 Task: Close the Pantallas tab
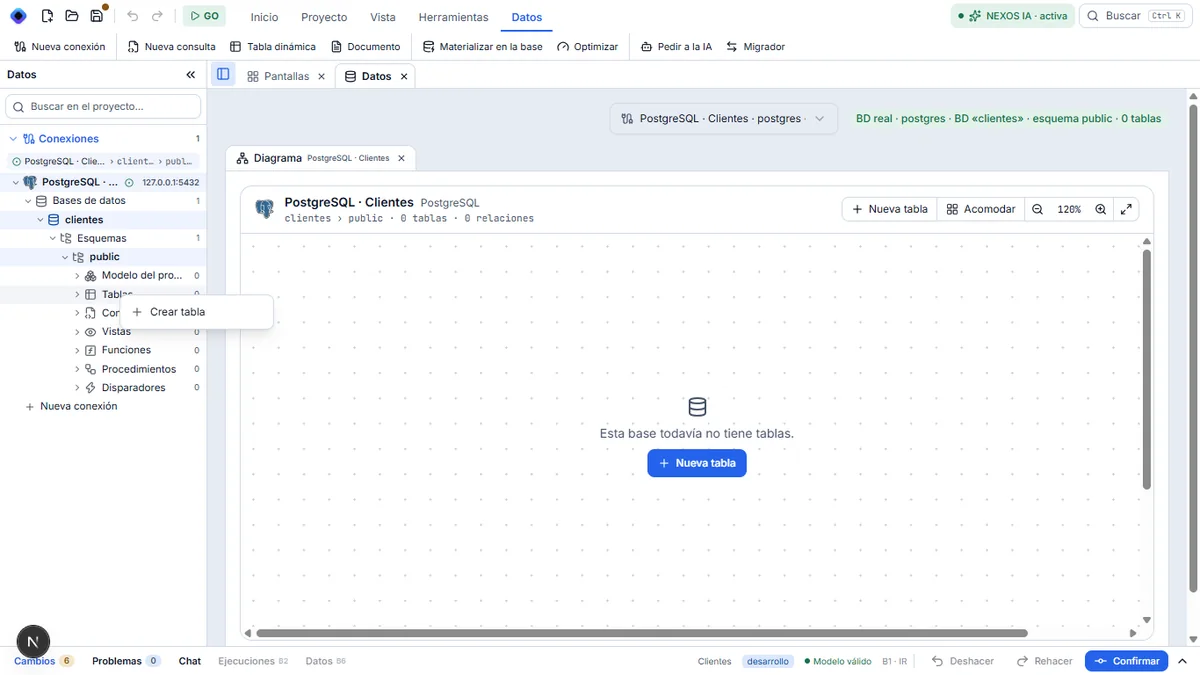(x=321, y=76)
